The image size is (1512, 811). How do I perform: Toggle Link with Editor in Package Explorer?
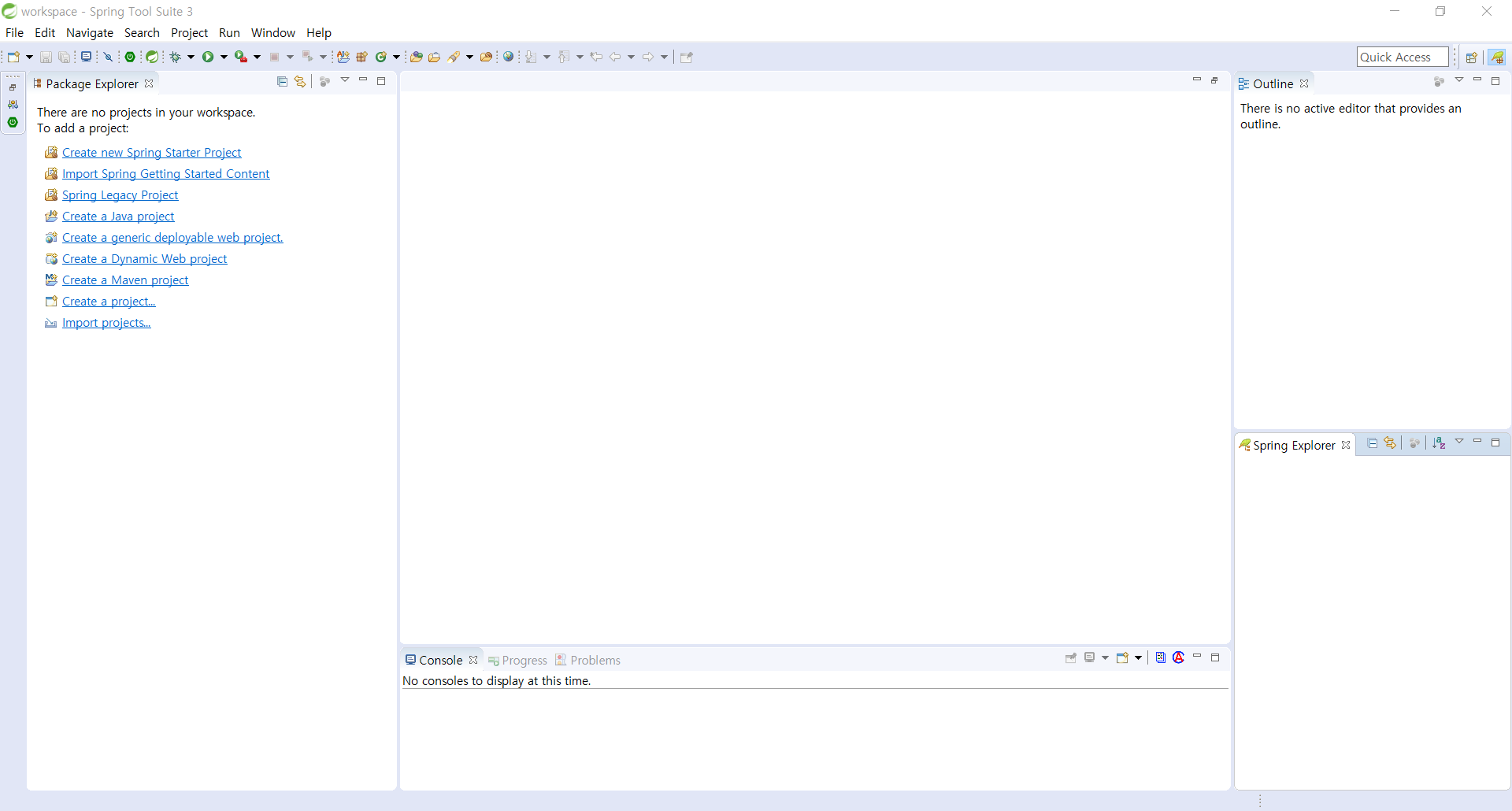300,81
